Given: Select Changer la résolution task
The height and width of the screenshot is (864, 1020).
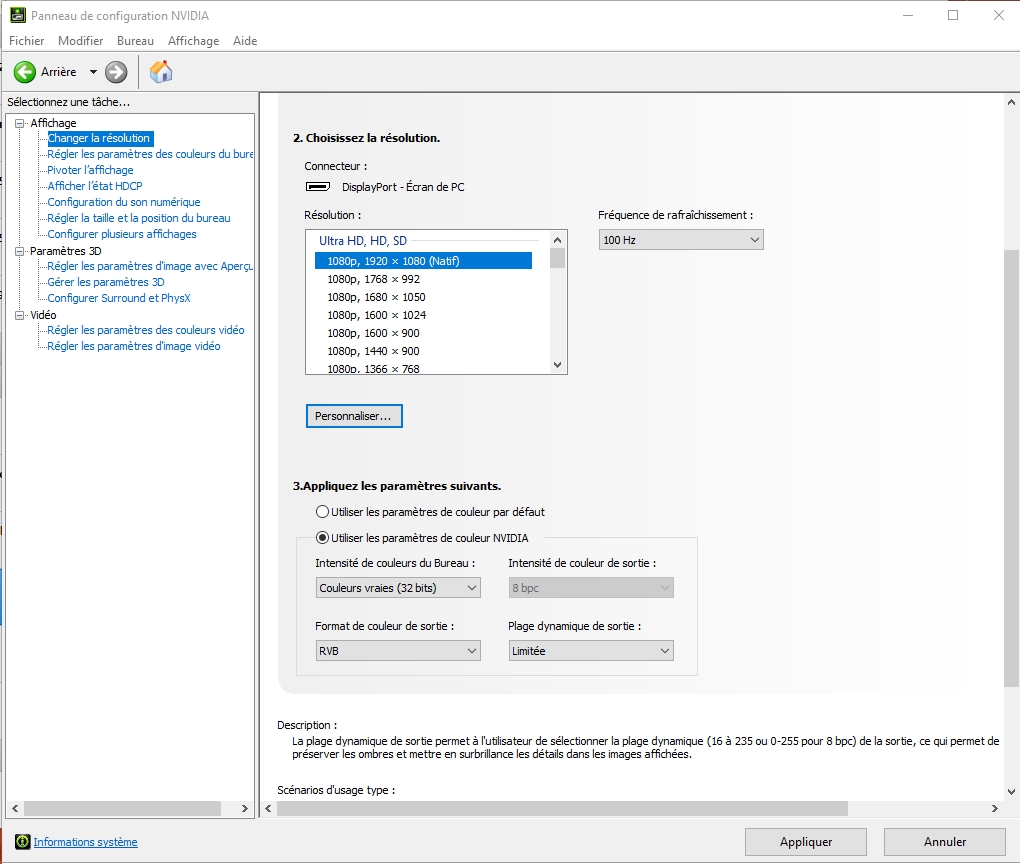Looking at the screenshot, I should pyautogui.click(x=99, y=138).
